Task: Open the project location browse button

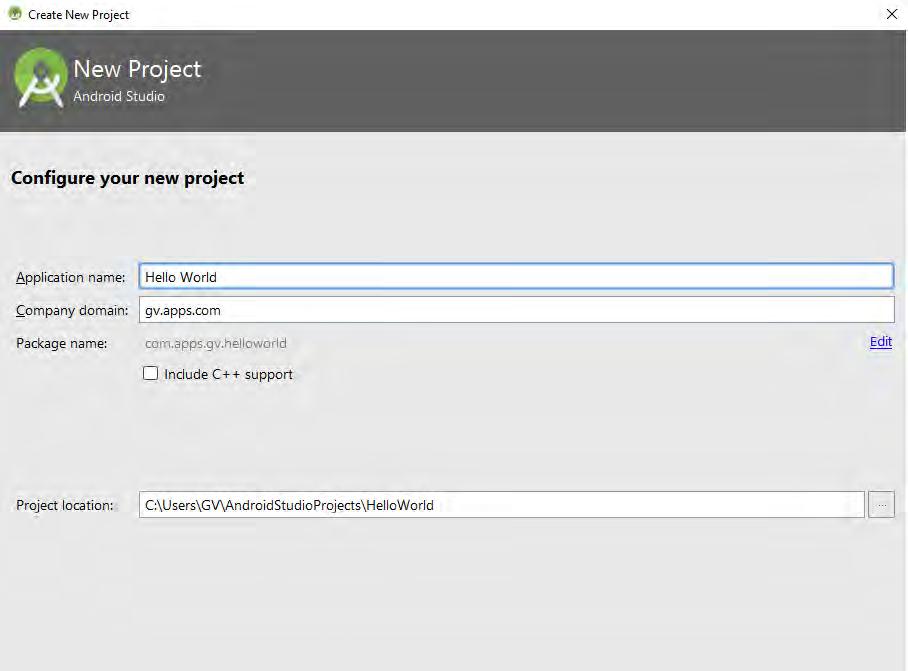Action: 881,505
